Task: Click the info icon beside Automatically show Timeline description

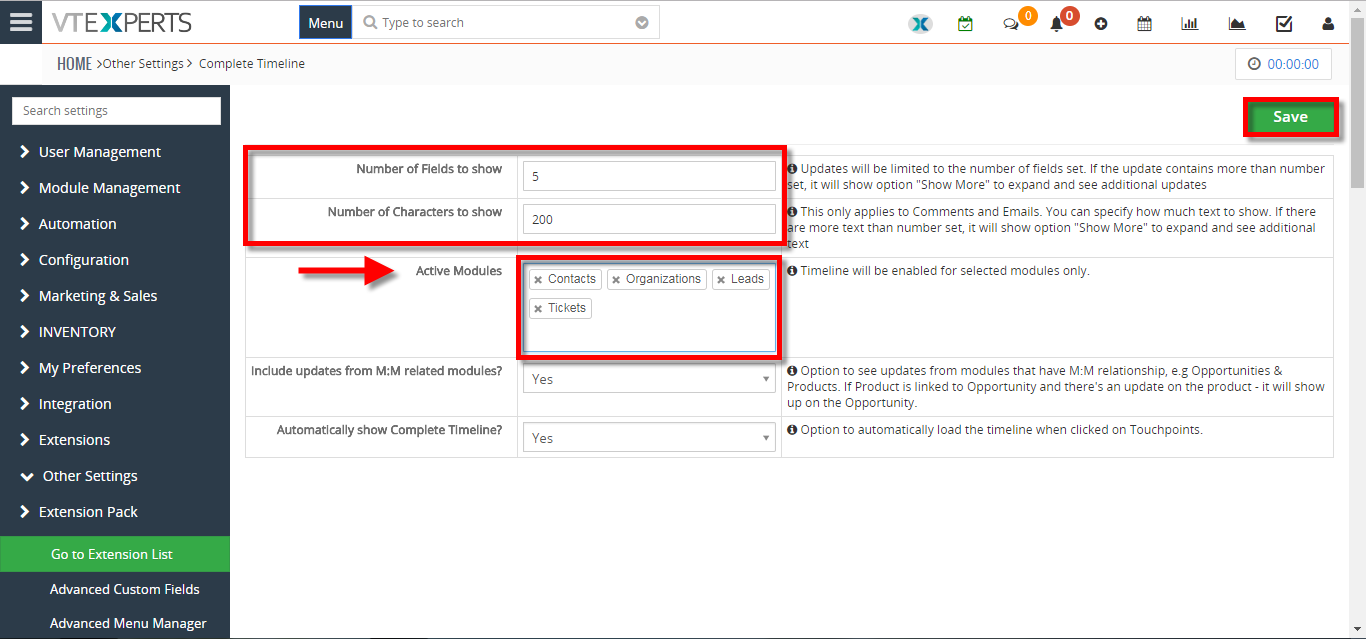Action: 792,430
